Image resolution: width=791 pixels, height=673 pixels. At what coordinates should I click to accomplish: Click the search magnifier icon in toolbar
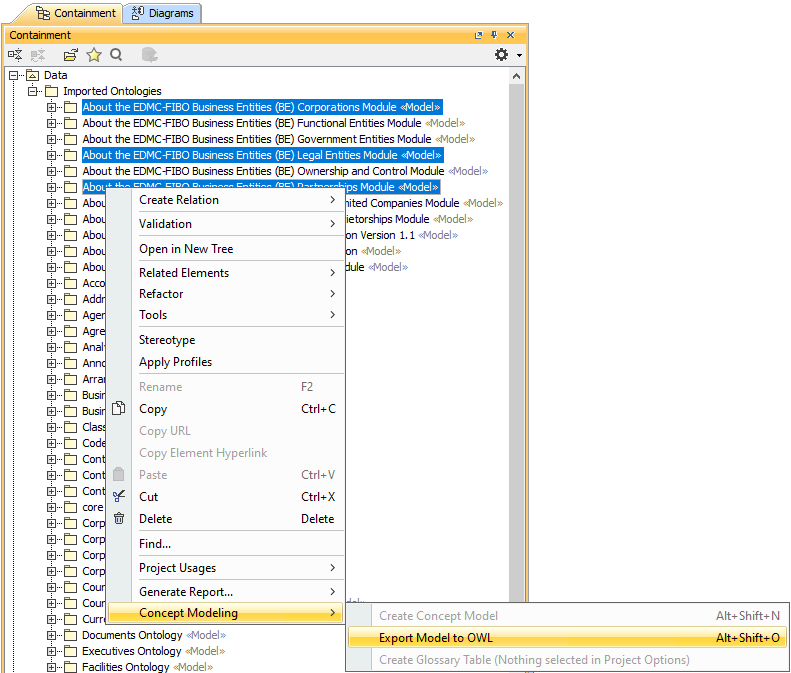(117, 55)
